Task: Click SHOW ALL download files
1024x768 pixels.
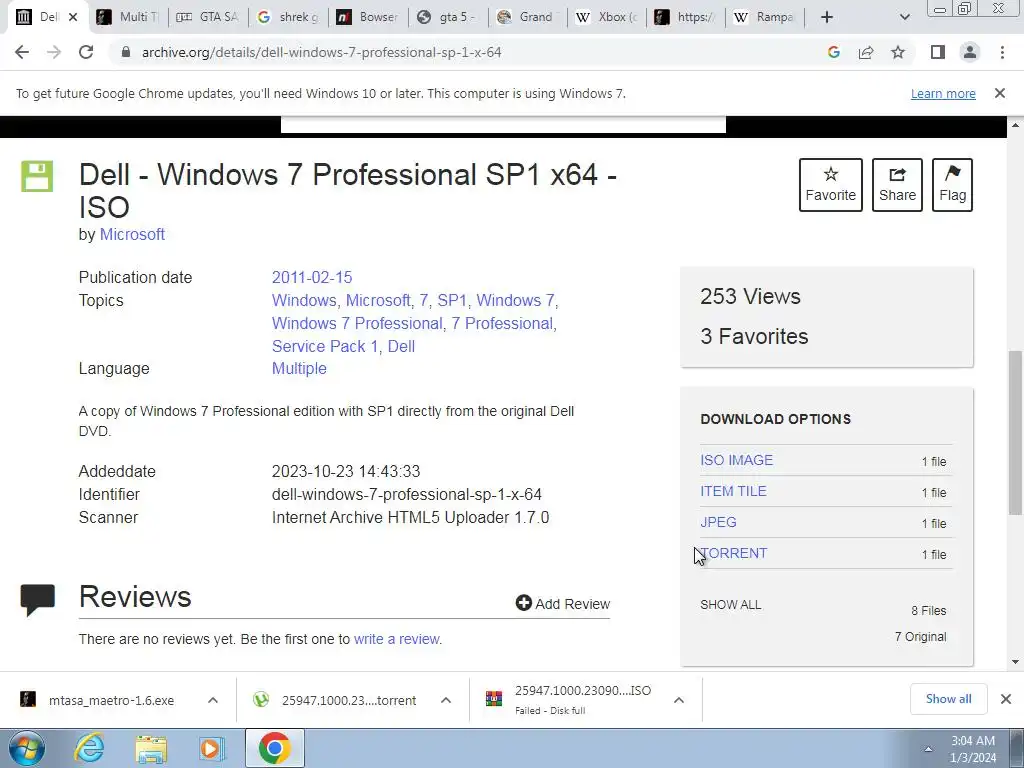Action: 730,605
